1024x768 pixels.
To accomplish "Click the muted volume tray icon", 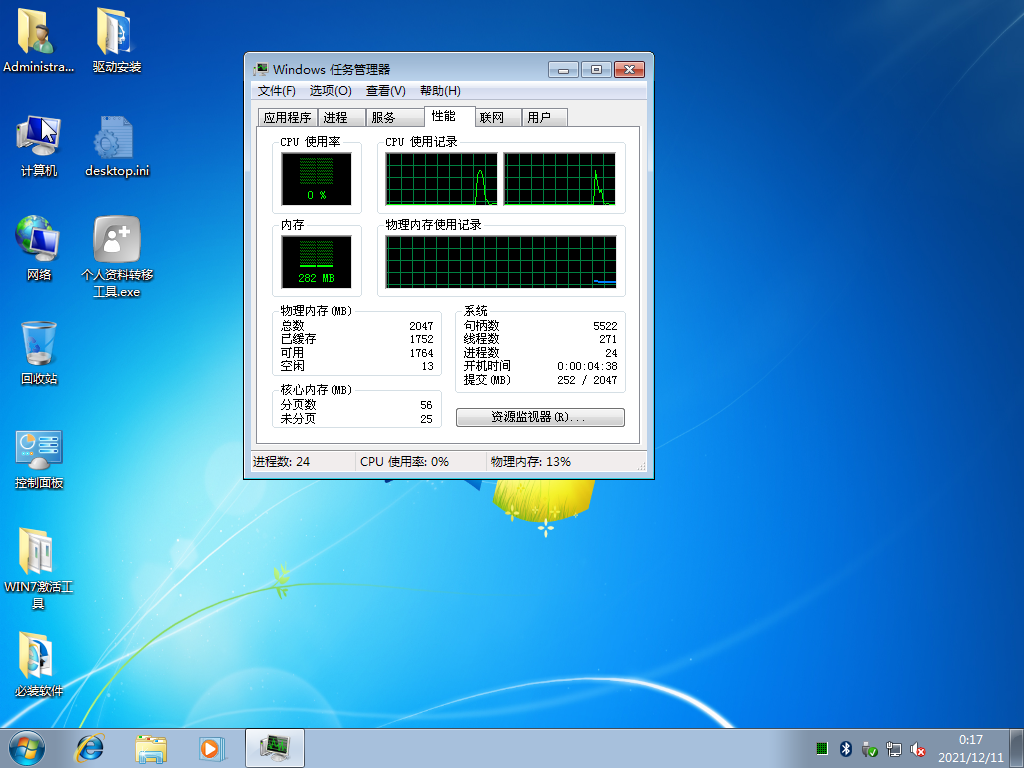I will click(918, 748).
